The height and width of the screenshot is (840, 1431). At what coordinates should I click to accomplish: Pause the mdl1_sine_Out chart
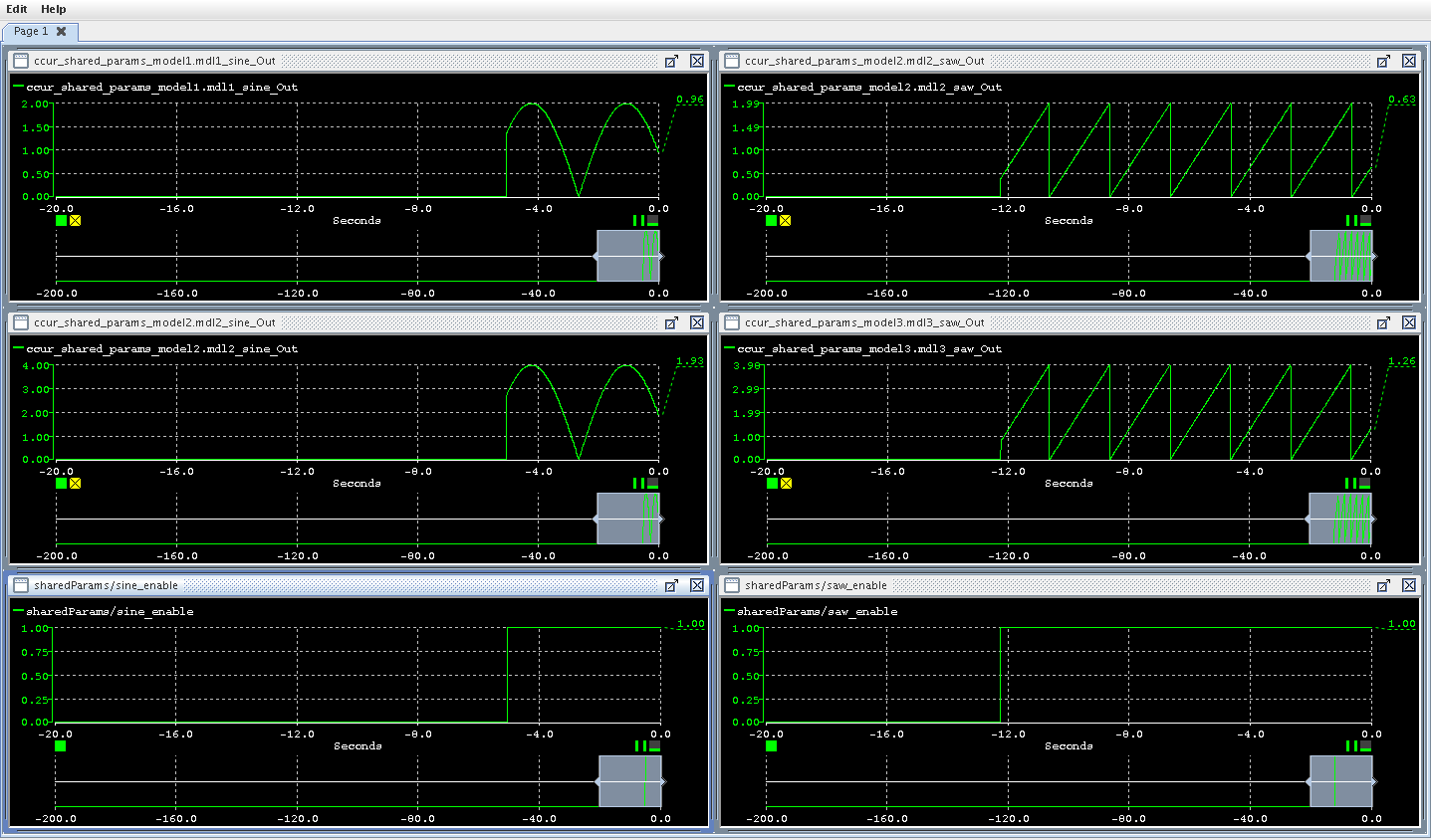[x=637, y=221]
